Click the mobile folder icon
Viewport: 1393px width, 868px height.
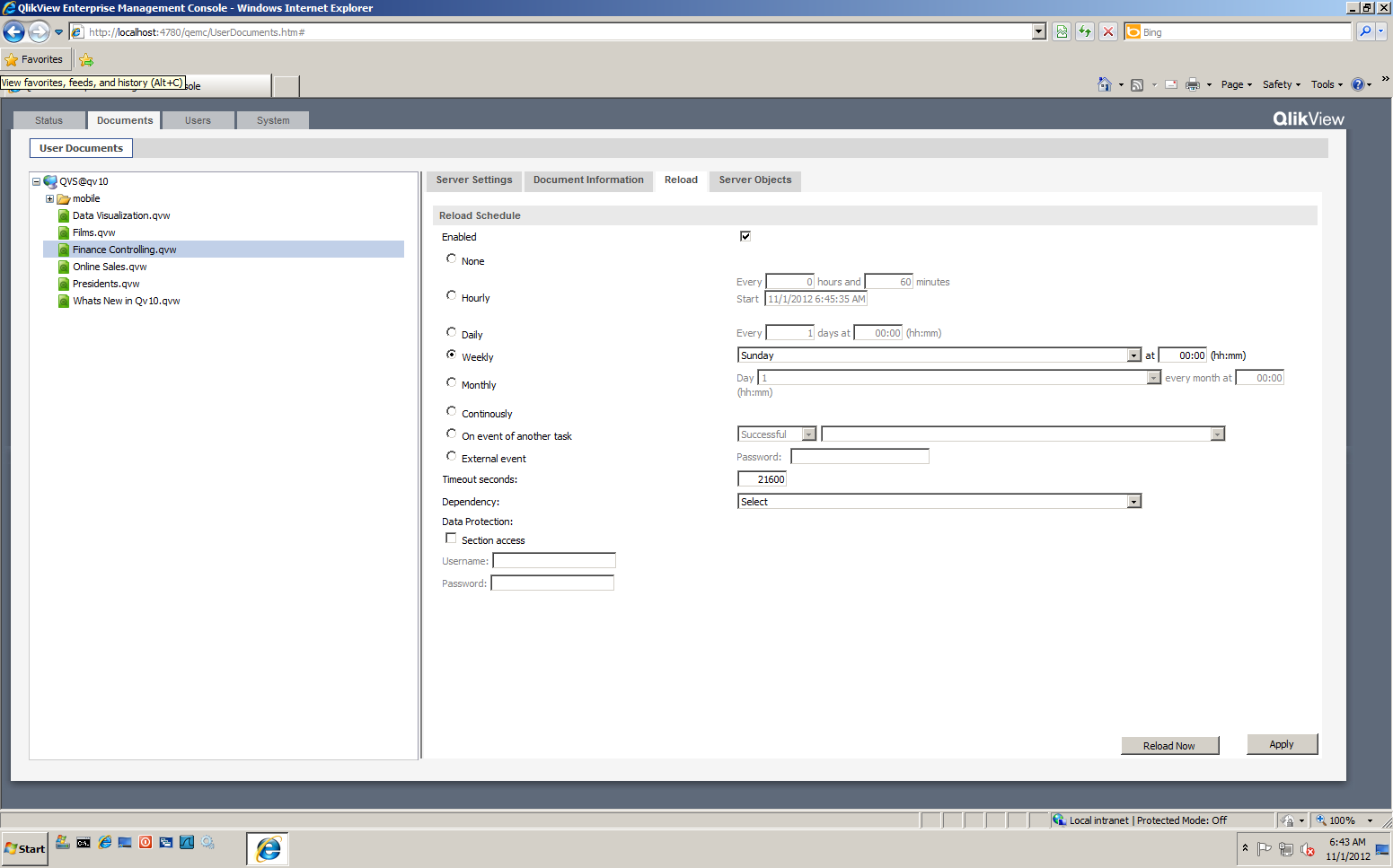coord(64,198)
